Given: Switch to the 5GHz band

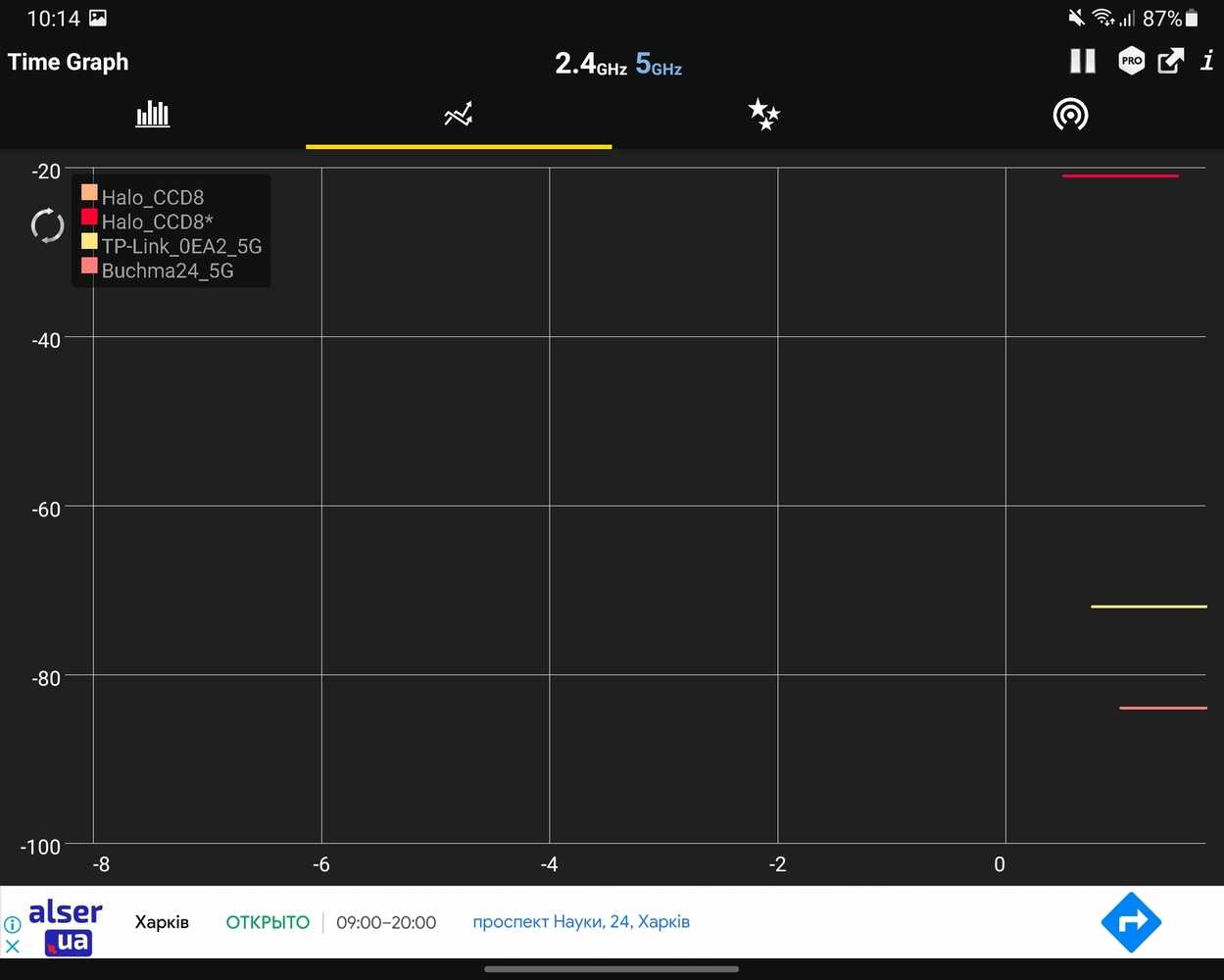Looking at the screenshot, I should 659,64.
